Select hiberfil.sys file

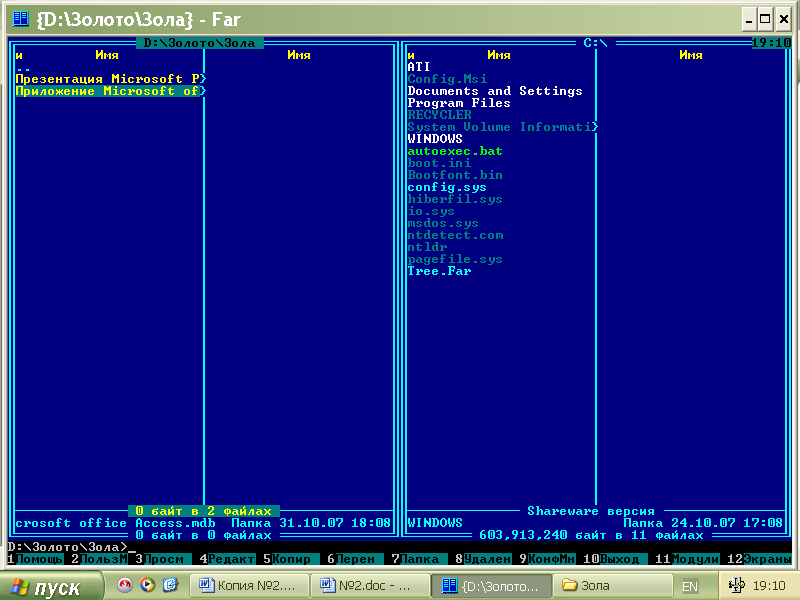coord(455,199)
